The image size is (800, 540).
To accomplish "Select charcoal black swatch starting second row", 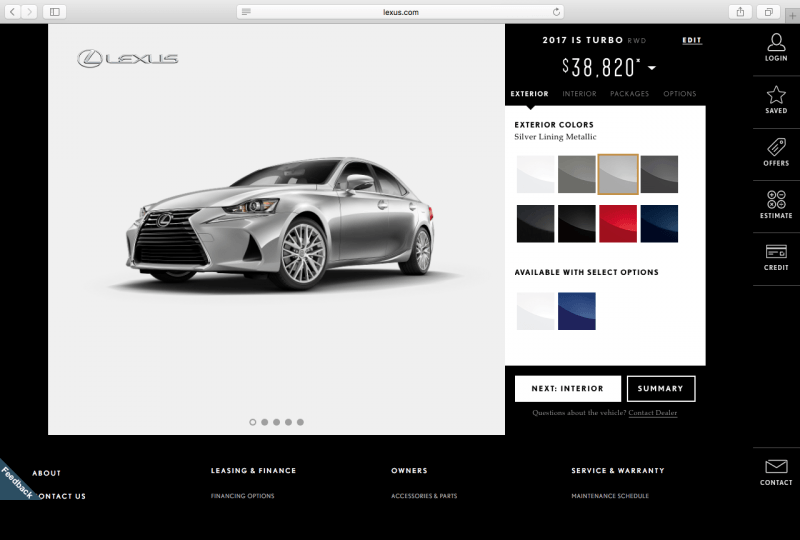I will pos(535,224).
